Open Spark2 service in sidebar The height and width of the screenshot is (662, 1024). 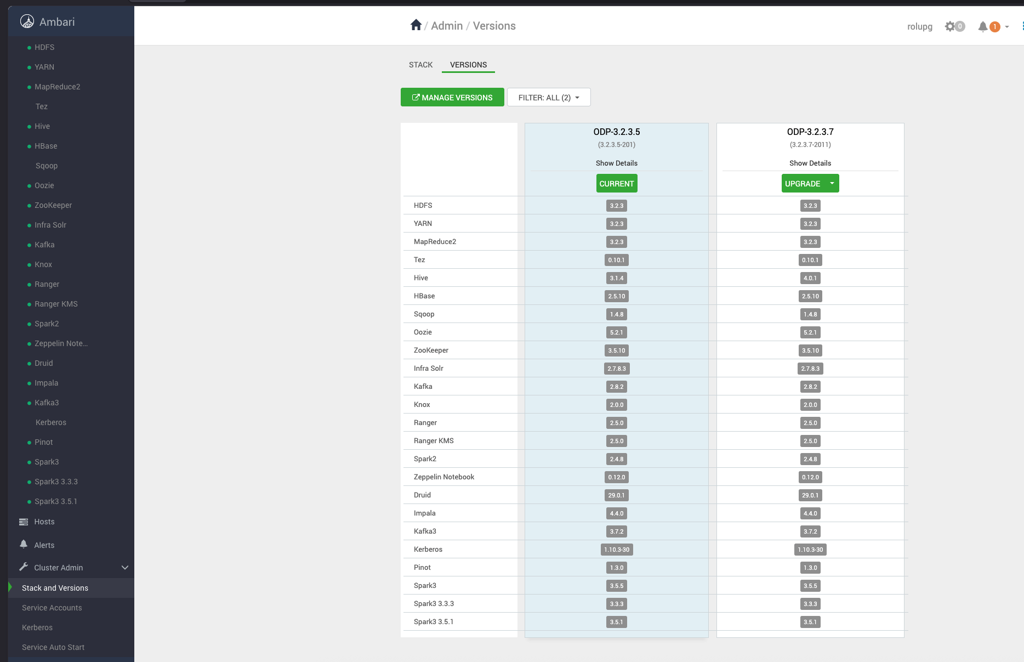click(46, 324)
